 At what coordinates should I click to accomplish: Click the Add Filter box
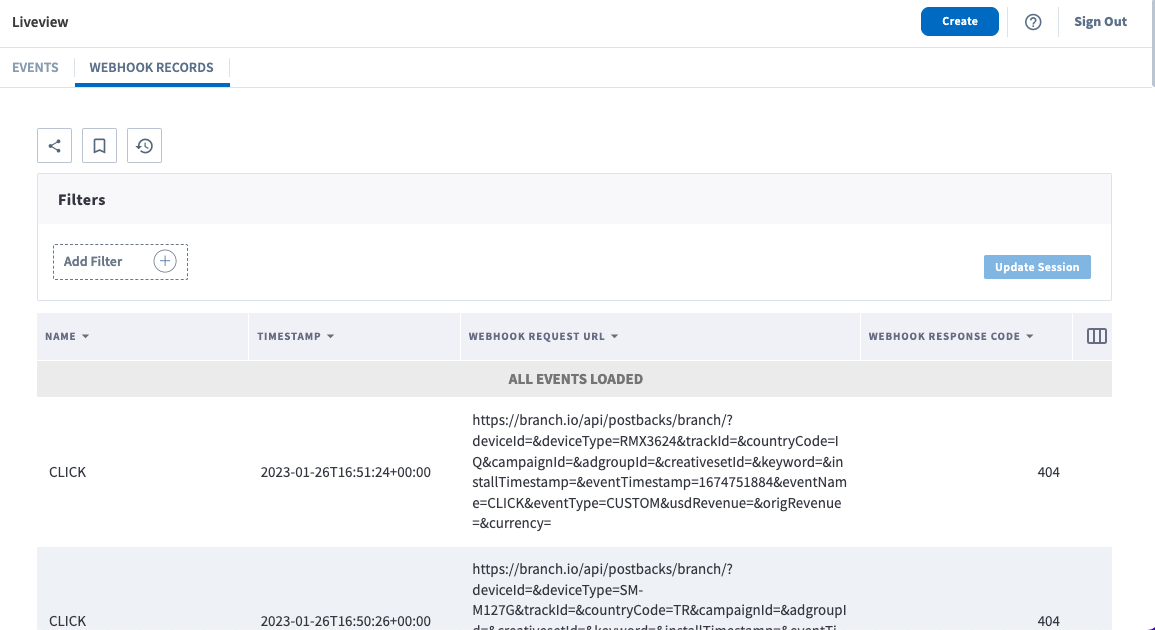coord(120,262)
